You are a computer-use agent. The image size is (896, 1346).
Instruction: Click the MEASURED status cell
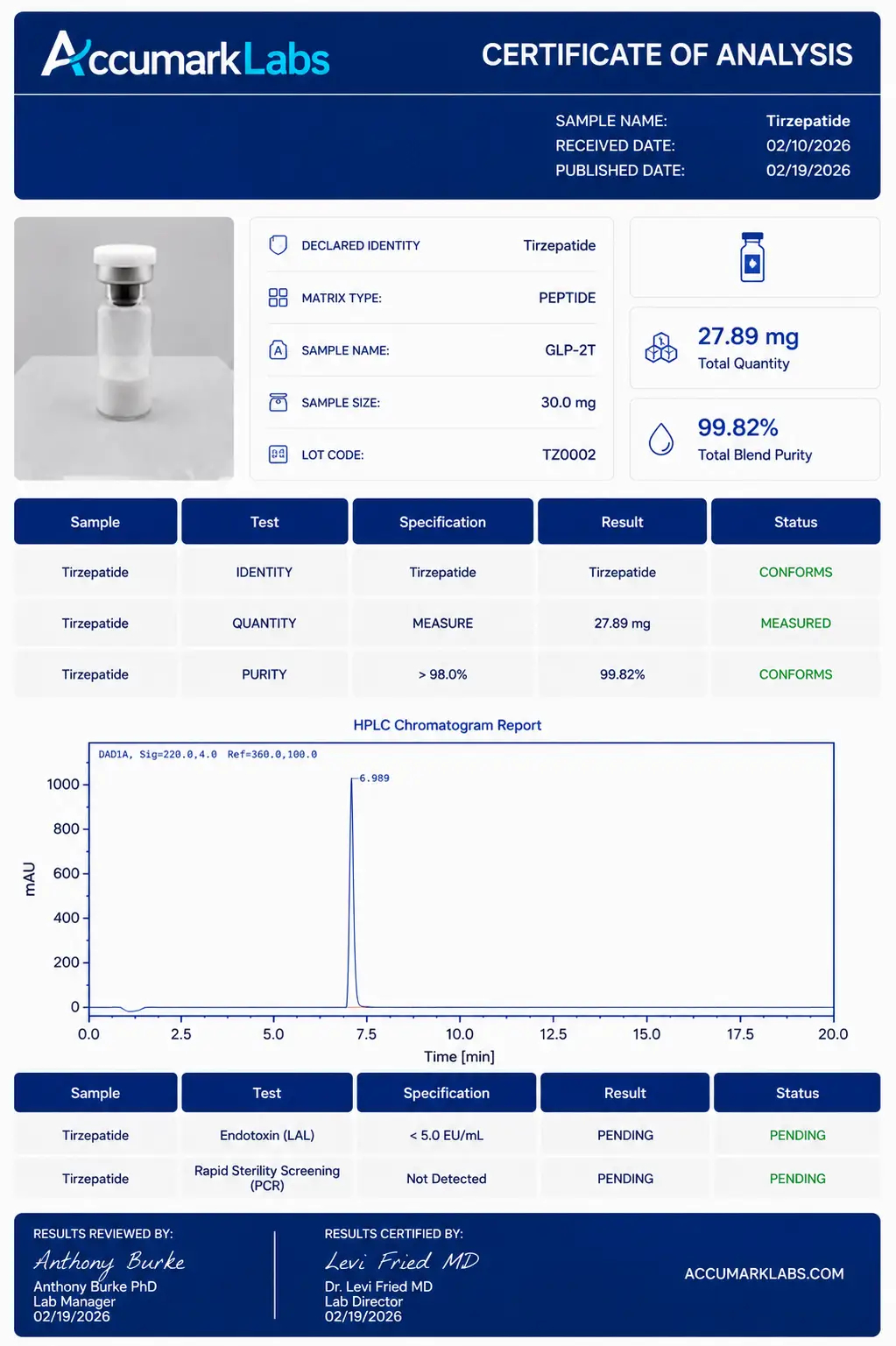pos(795,624)
